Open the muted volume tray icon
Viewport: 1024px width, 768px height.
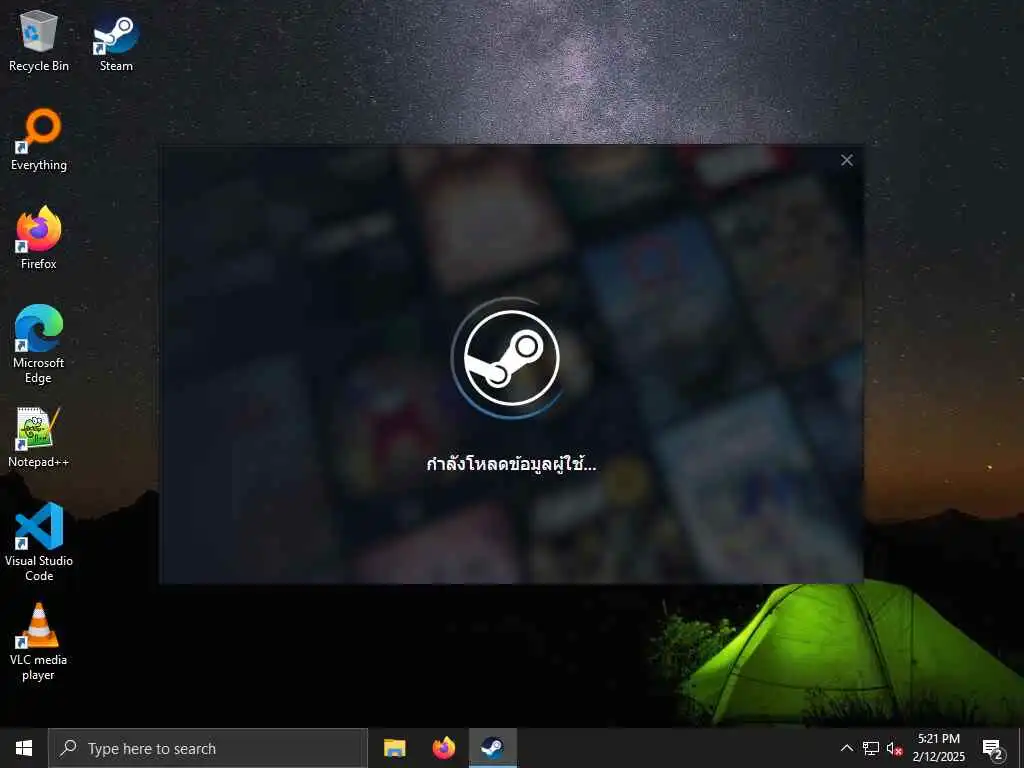(894, 748)
